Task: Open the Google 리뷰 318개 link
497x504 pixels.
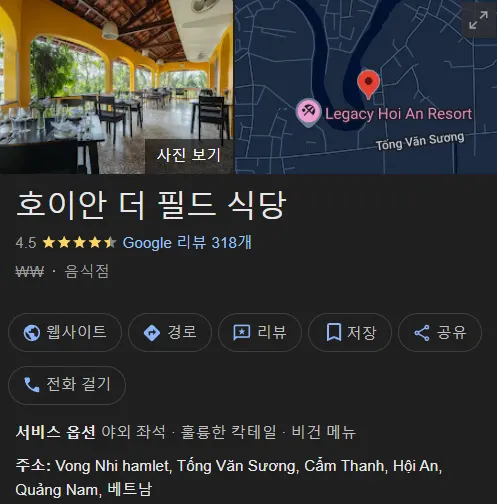Action: [x=187, y=243]
